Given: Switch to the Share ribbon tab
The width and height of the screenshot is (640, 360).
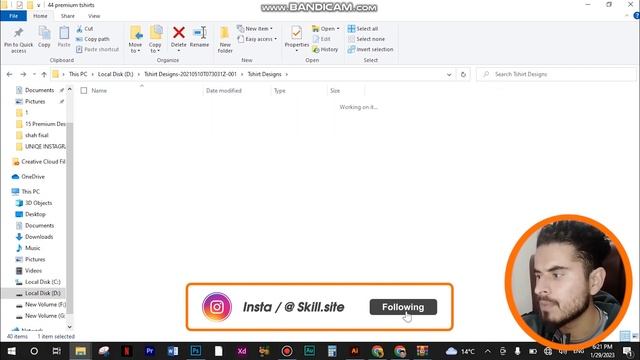Looking at the screenshot, I should tap(68, 16).
